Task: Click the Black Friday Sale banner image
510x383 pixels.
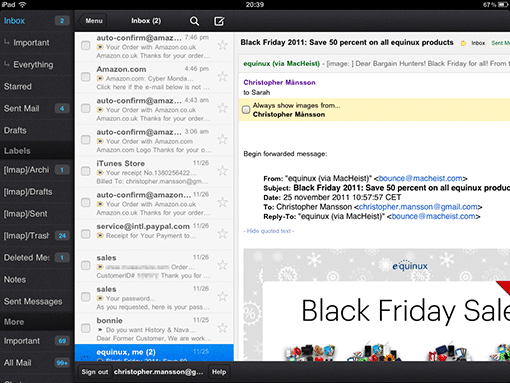Action: pos(377,305)
